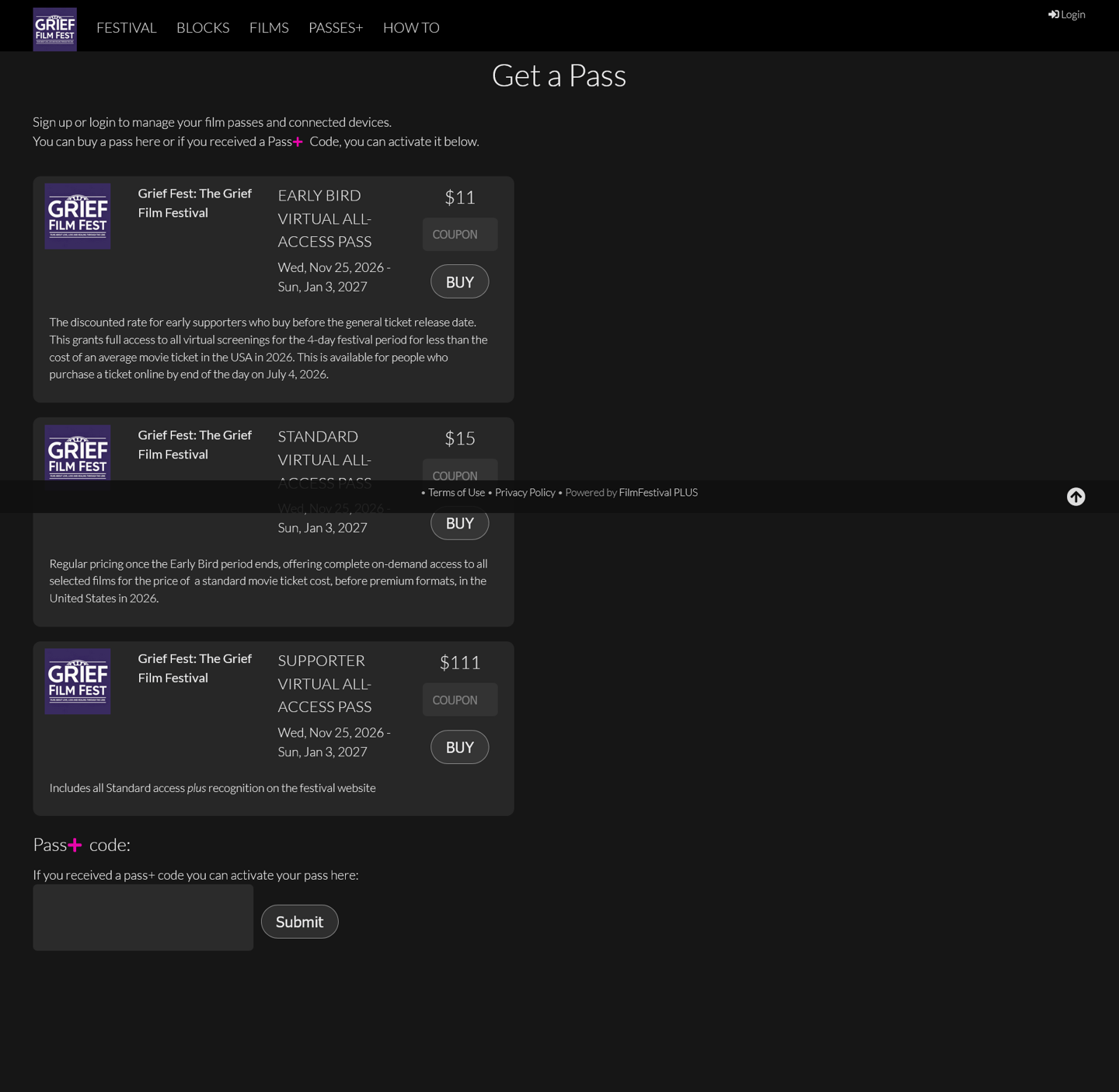Click the $15 price text
Viewport: 1119px width, 1092px height.
(x=460, y=438)
